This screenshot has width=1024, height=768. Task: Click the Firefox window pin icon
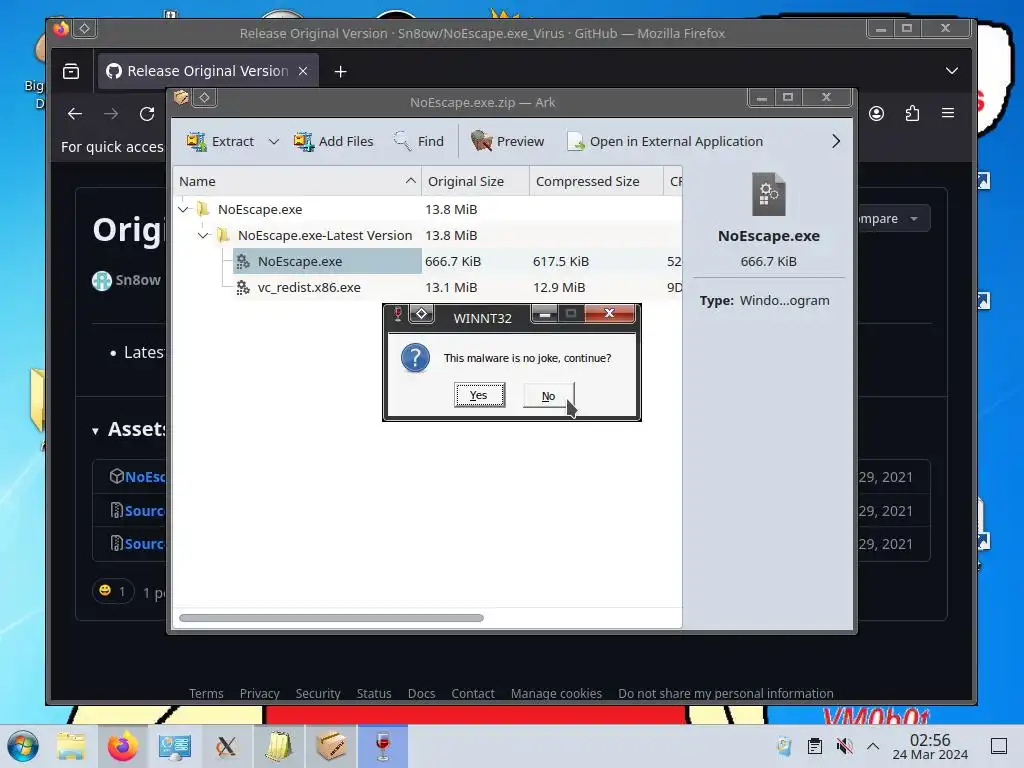[x=85, y=29]
